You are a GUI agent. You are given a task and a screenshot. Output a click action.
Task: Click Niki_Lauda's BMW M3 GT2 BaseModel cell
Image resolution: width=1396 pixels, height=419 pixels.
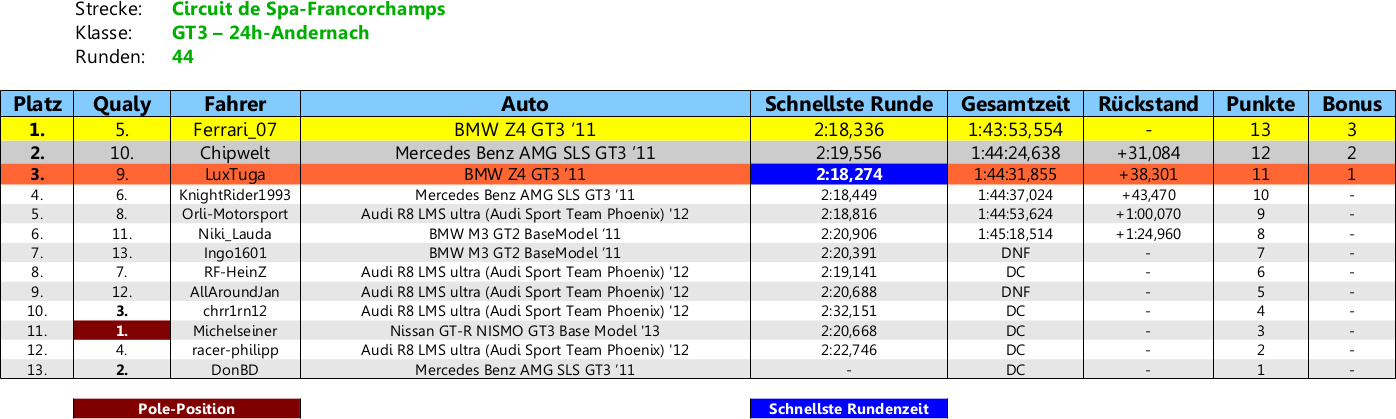tap(525, 234)
